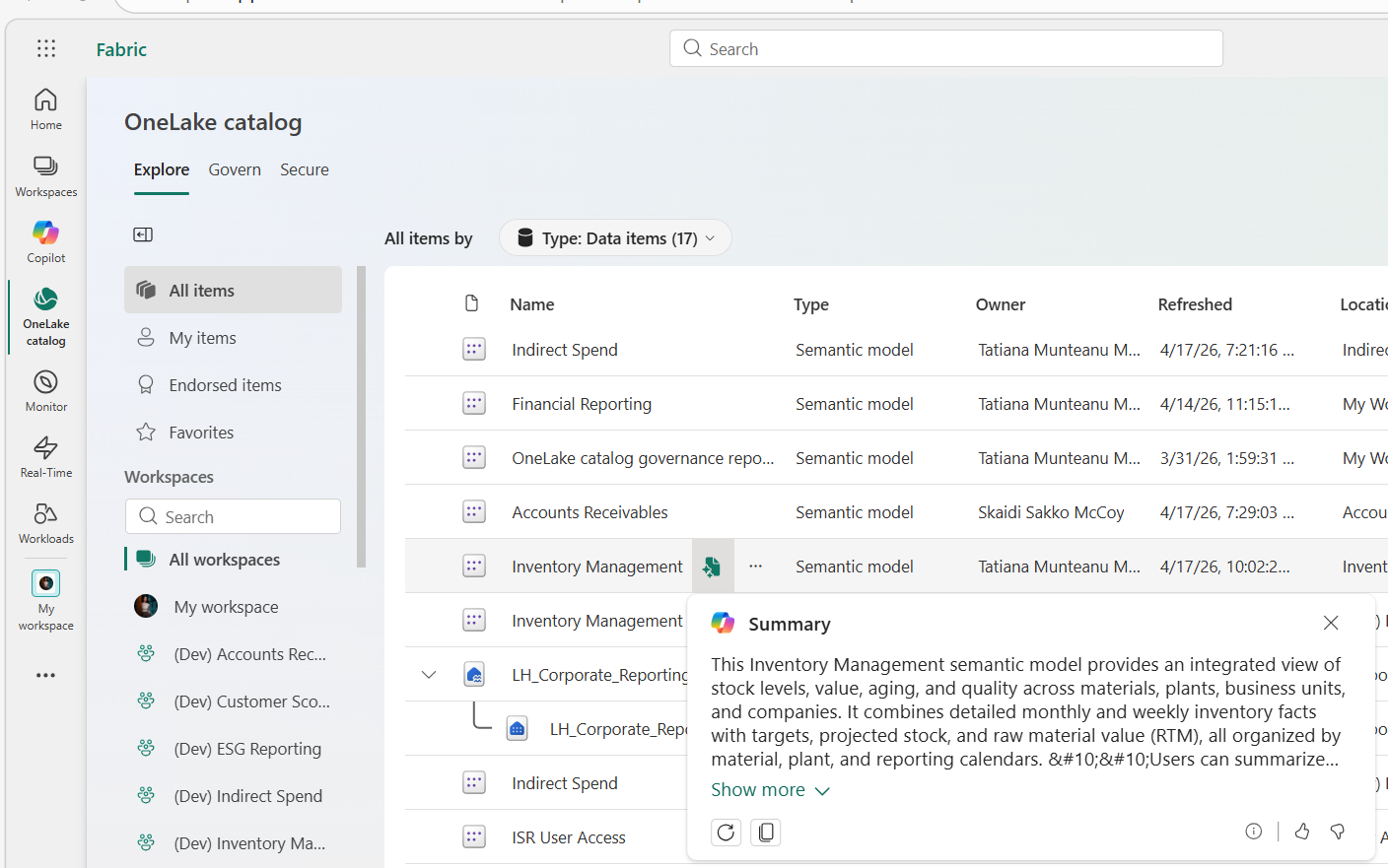Image resolution: width=1388 pixels, height=868 pixels.
Task: Switch to the Explore tab
Action: pos(162,169)
